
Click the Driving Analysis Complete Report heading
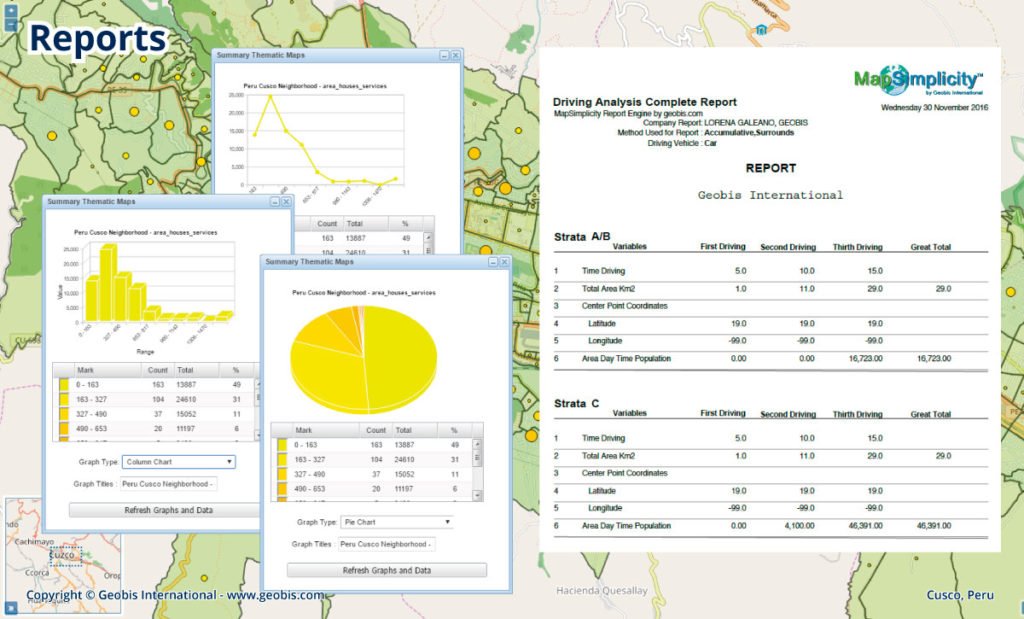(x=645, y=102)
